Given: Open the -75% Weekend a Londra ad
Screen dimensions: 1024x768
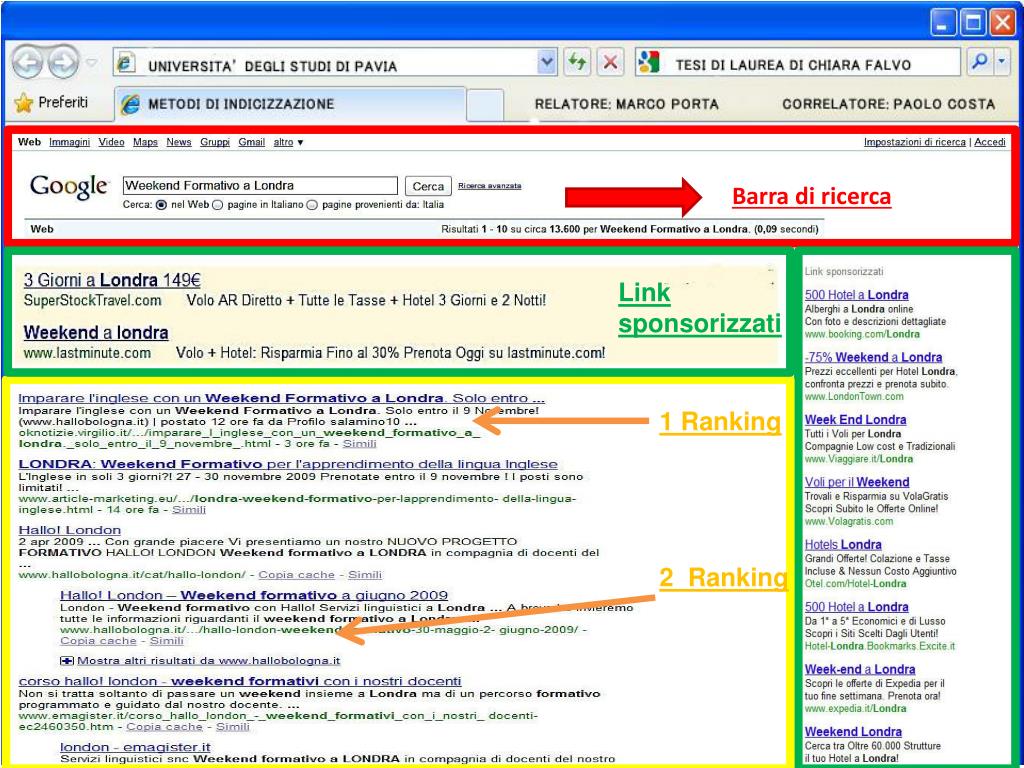Looking at the screenshot, I should coord(873,357).
